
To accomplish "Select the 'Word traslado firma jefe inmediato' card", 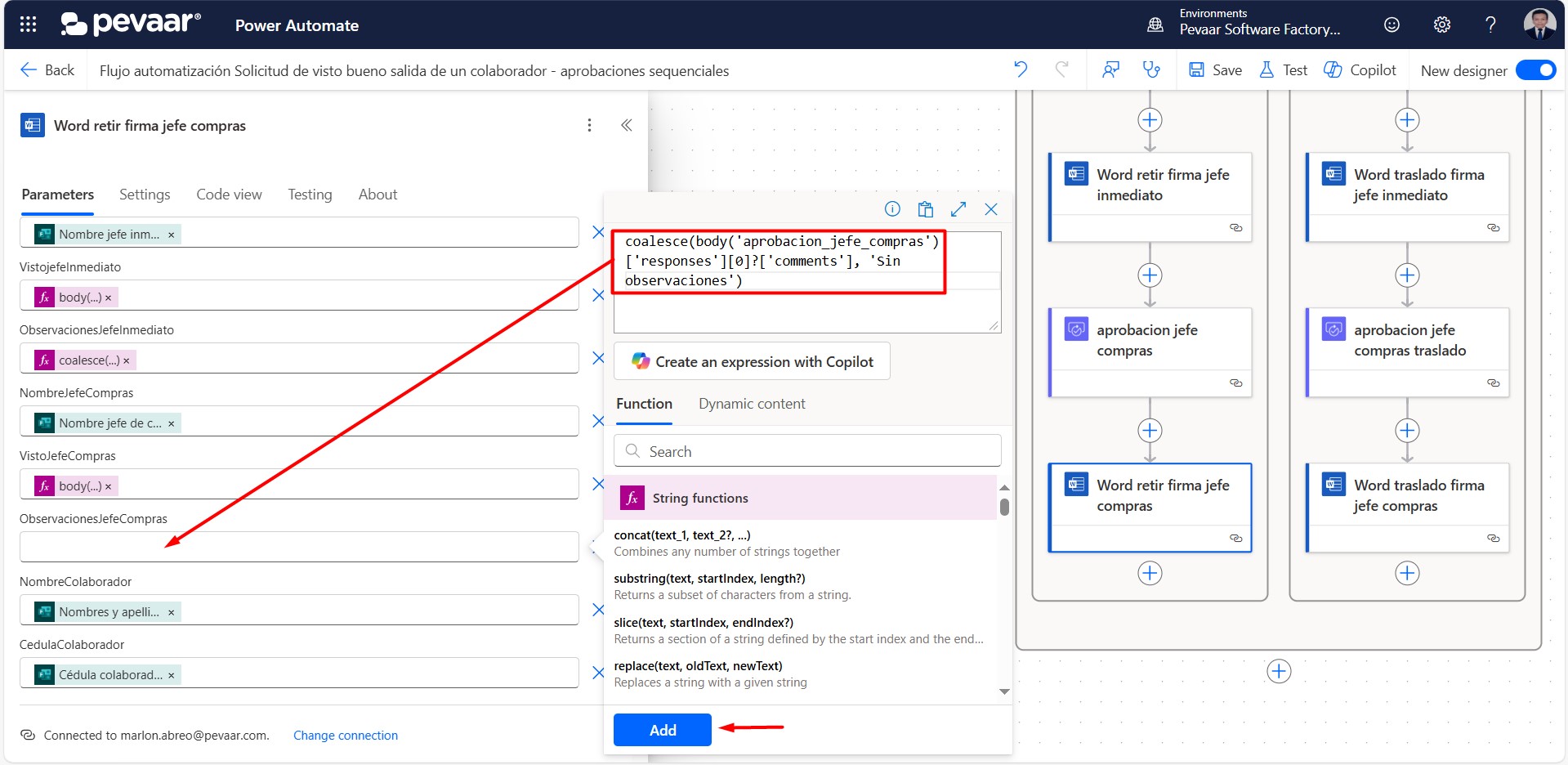I will tap(1408, 197).
